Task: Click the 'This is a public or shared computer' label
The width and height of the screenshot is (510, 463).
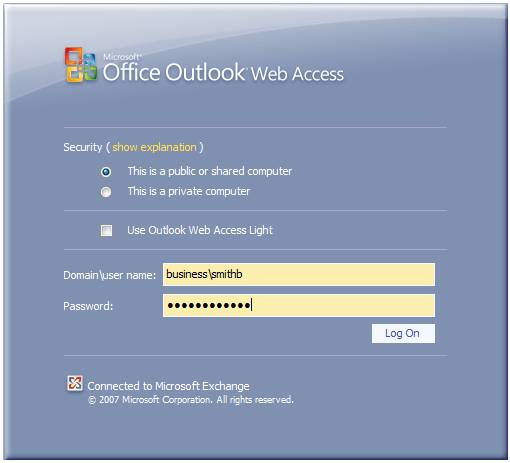Action: coord(210,171)
